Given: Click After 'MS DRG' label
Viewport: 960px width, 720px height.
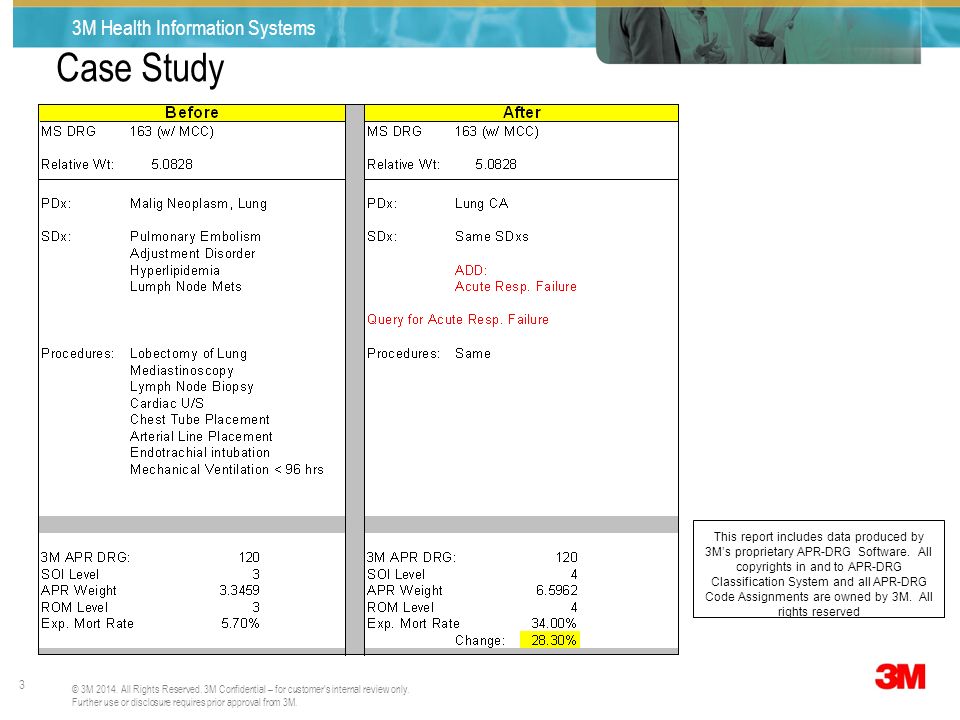Looking at the screenshot, I should [x=394, y=132].
